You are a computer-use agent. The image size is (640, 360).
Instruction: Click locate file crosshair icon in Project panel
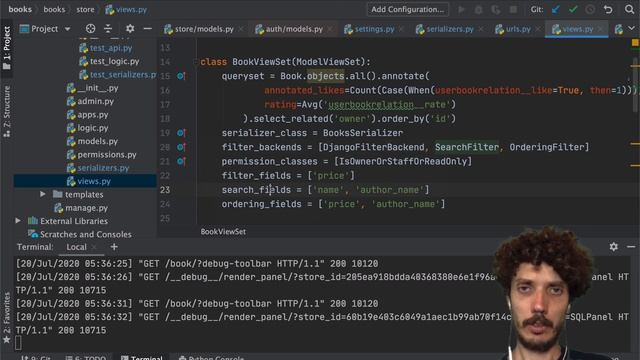(x=90, y=29)
